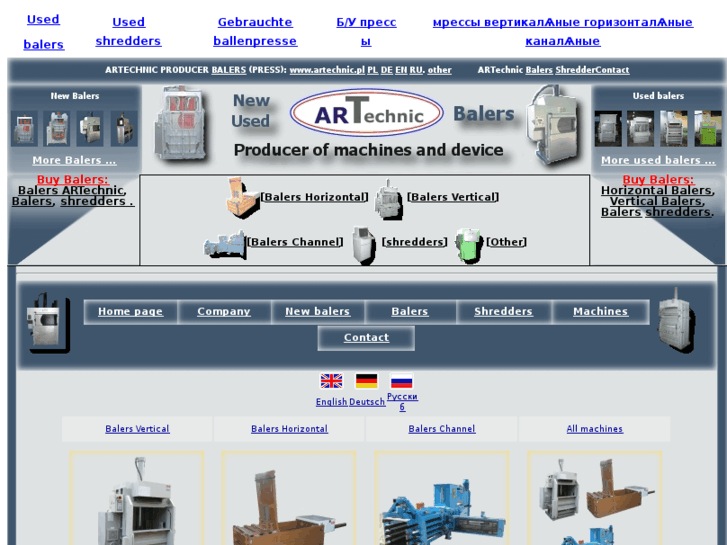Click the shredders machine icon
This screenshot has width=727, height=545.
(364, 244)
